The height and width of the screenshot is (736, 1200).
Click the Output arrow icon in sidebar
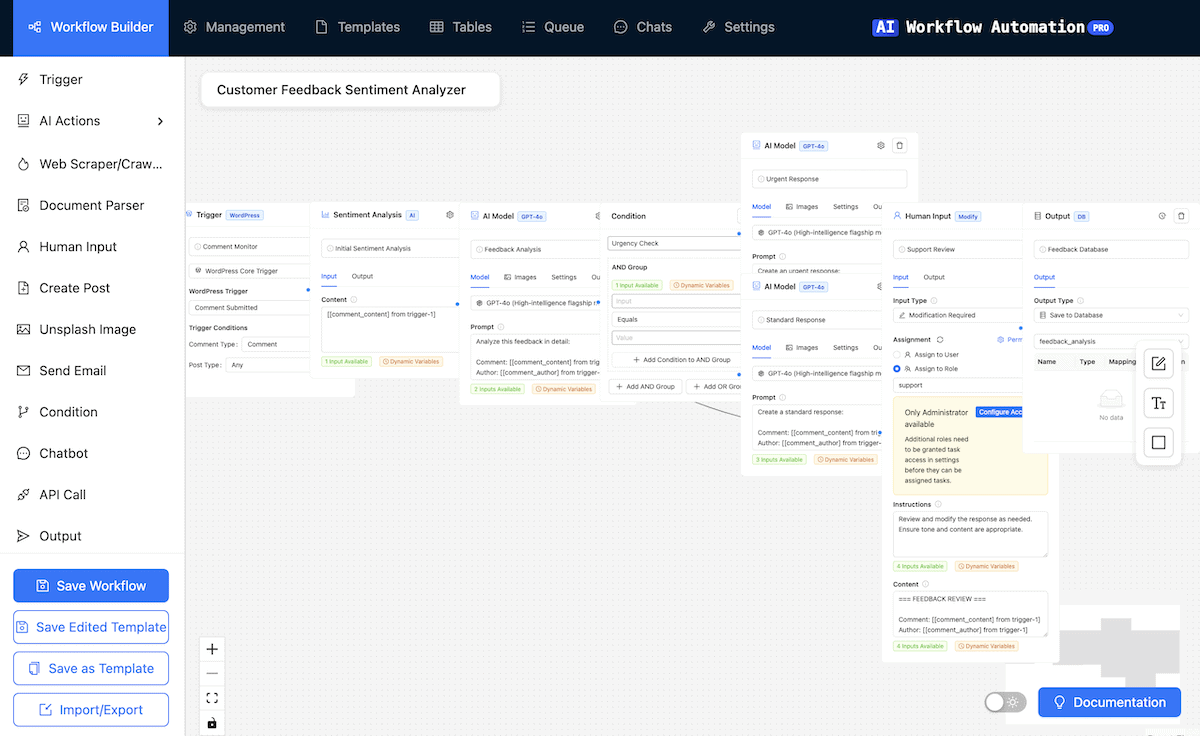tap(23, 536)
